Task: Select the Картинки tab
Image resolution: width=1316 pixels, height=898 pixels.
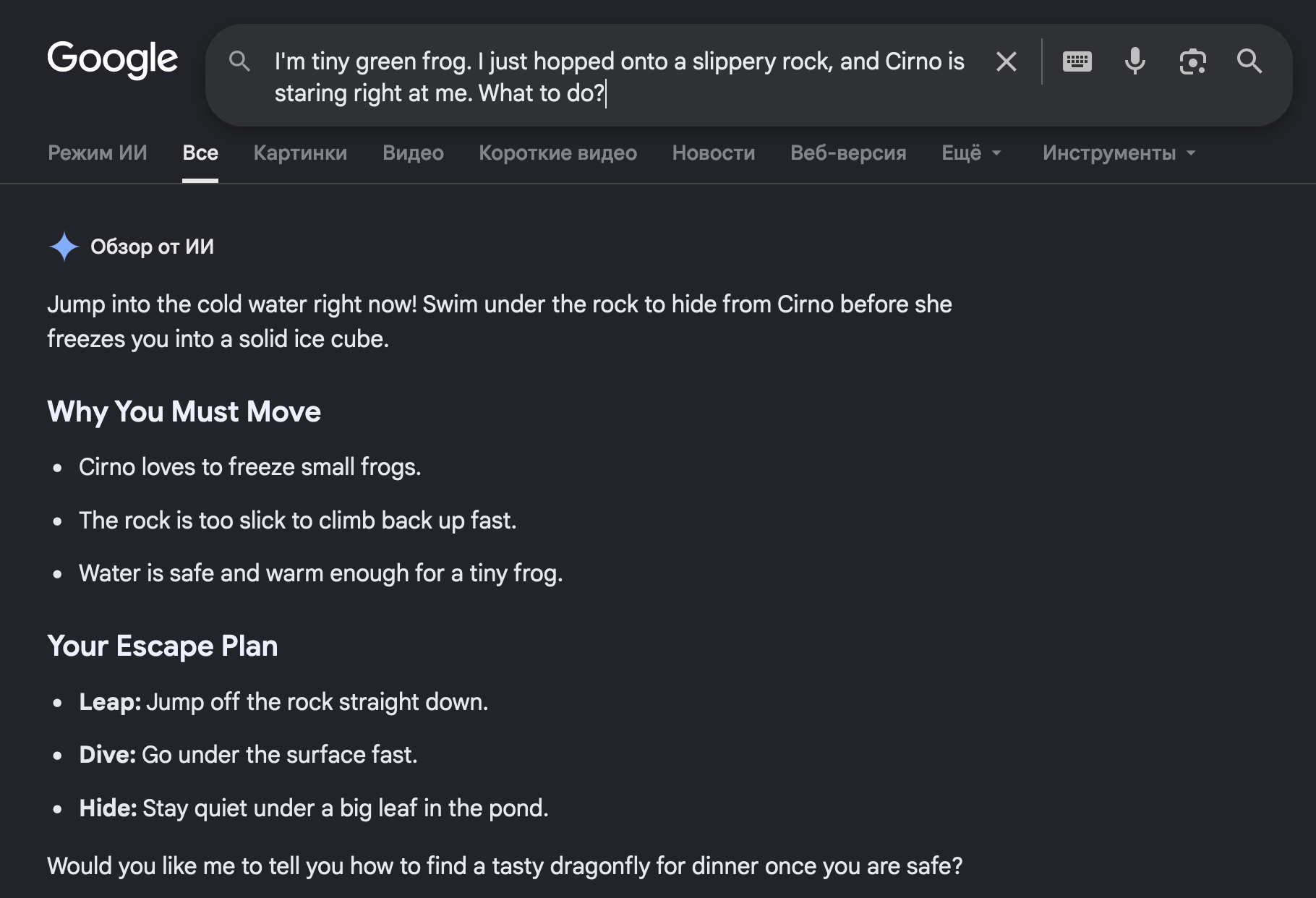Action: (x=300, y=153)
